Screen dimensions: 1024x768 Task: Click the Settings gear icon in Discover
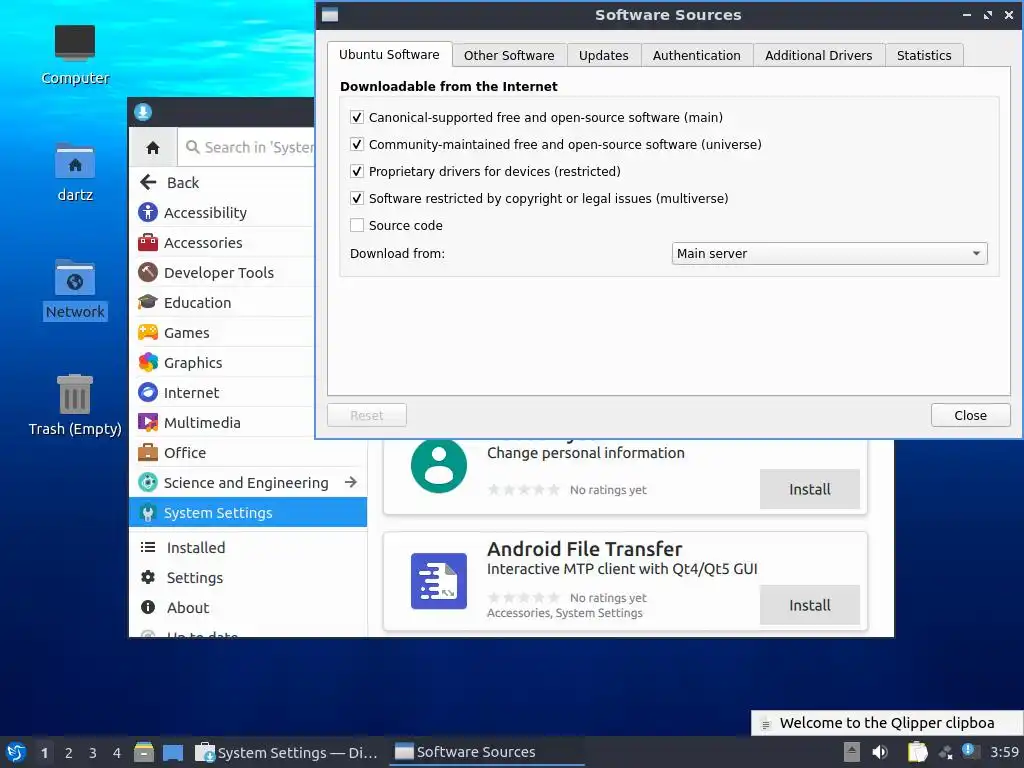coord(148,577)
